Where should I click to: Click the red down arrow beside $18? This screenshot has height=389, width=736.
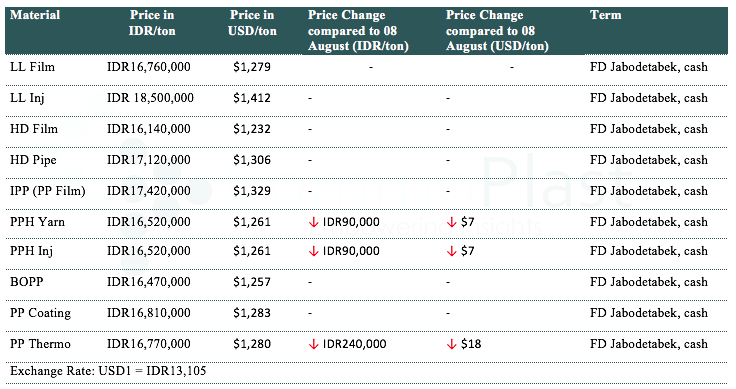[x=452, y=345]
